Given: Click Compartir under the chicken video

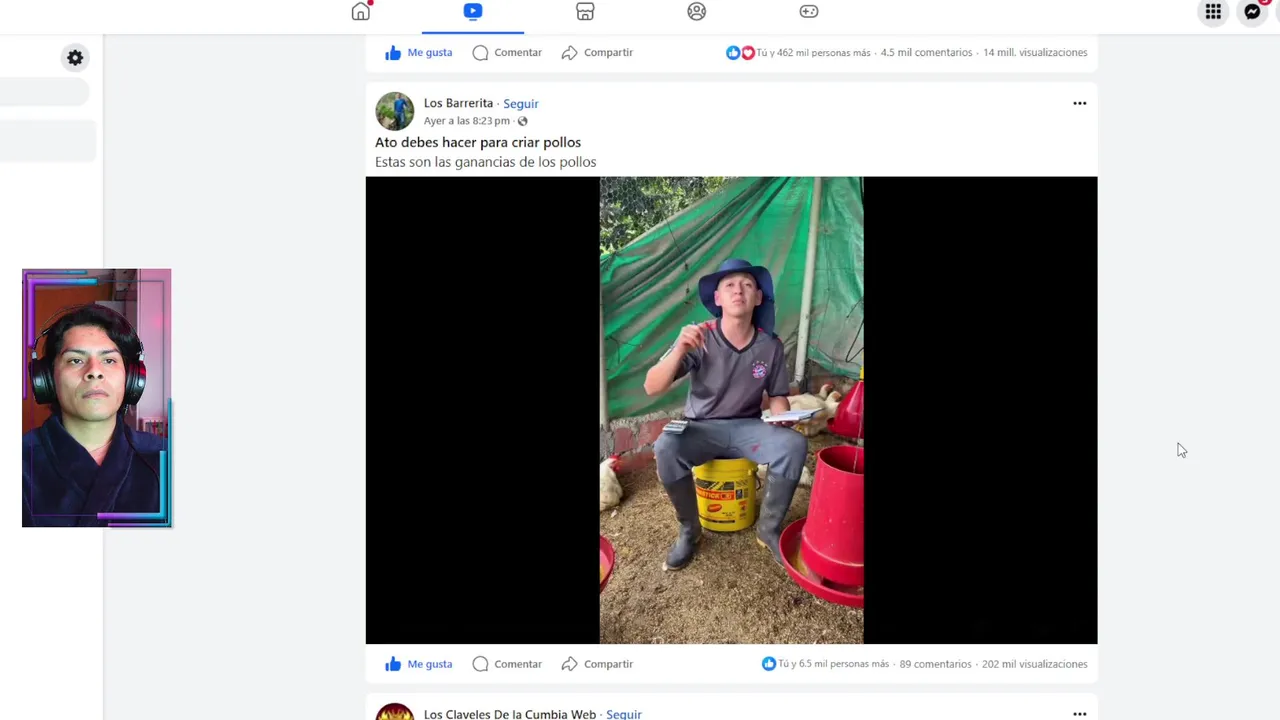Looking at the screenshot, I should click(x=597, y=664).
